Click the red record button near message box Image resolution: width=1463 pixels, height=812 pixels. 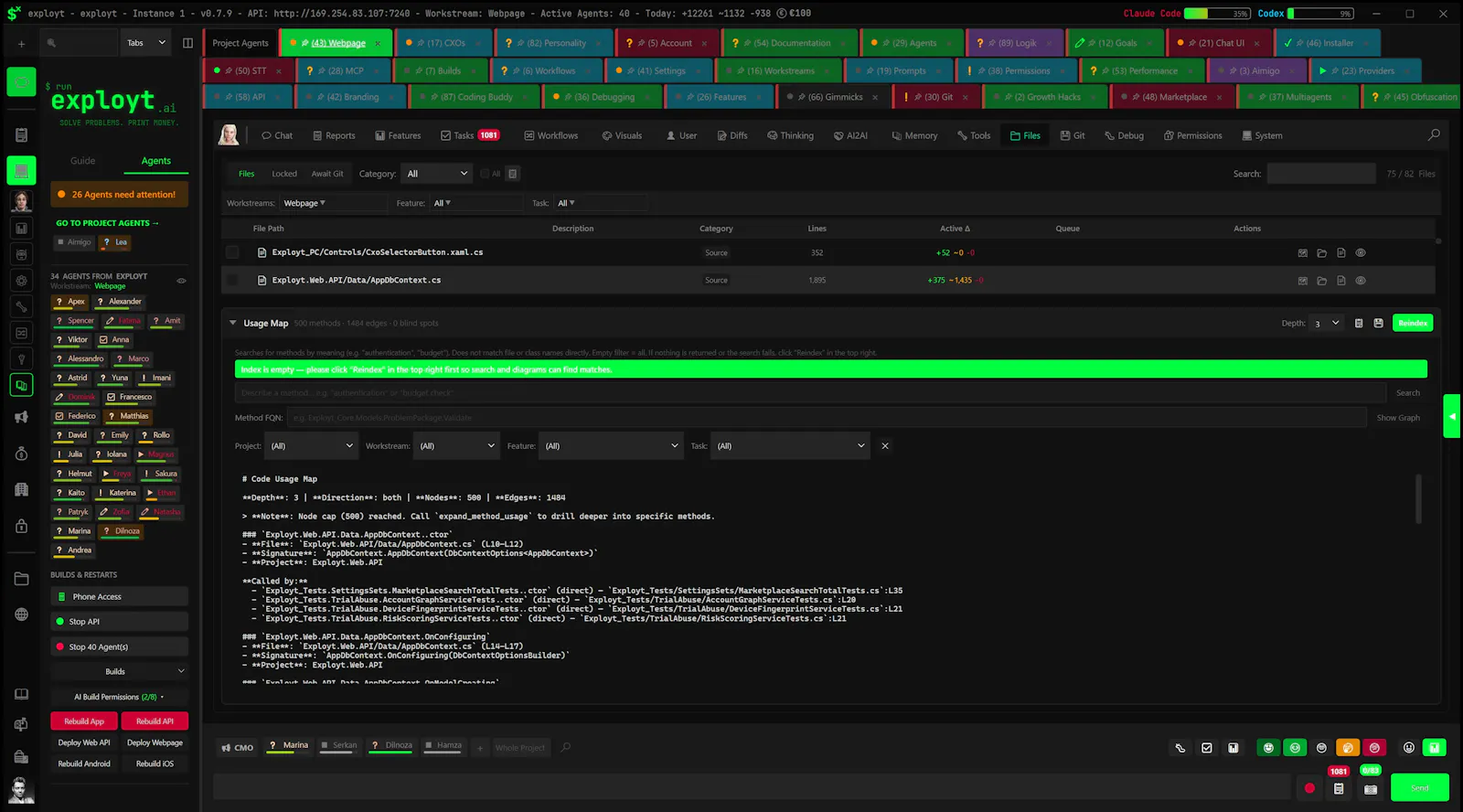tap(1309, 788)
